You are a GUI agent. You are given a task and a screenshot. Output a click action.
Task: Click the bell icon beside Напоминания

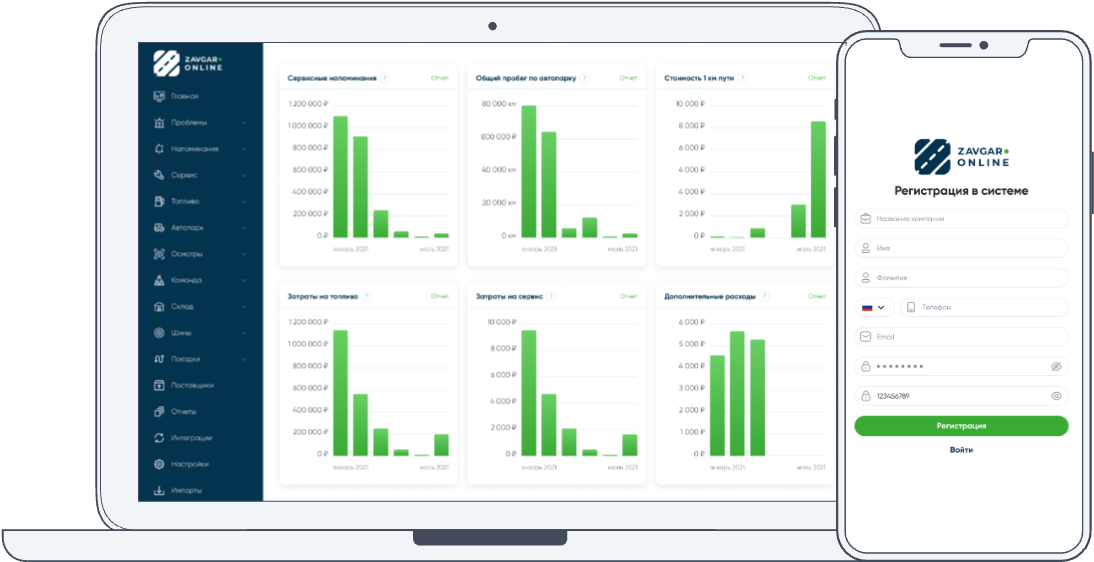click(x=158, y=149)
